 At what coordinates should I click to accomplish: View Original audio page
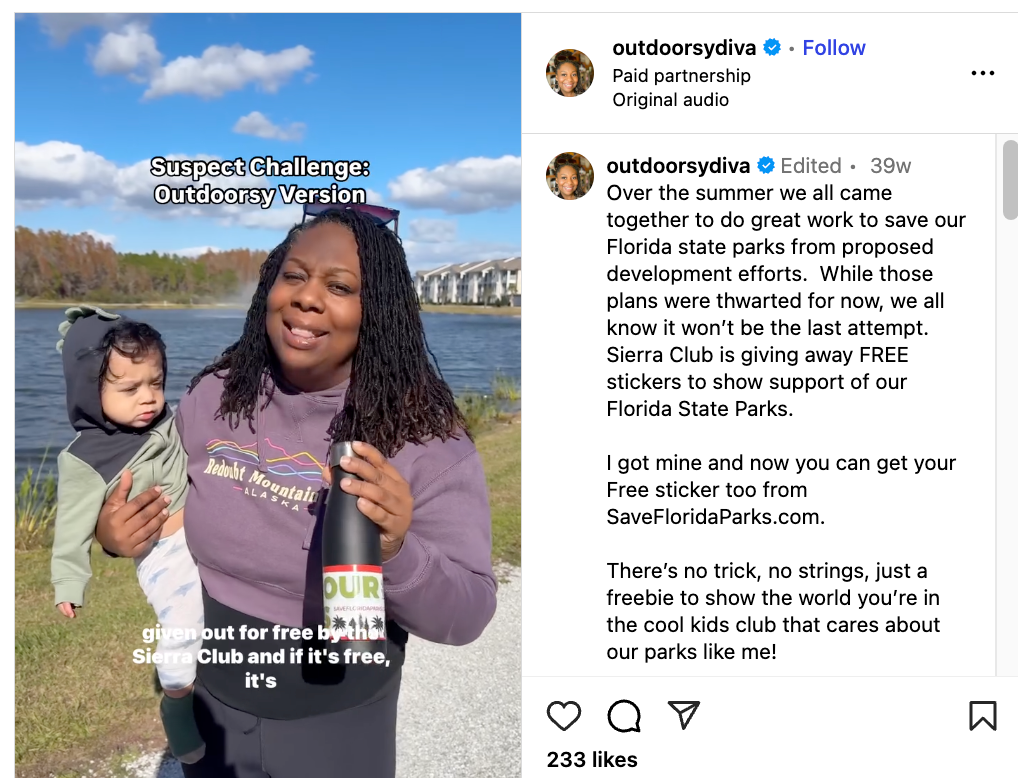point(670,100)
